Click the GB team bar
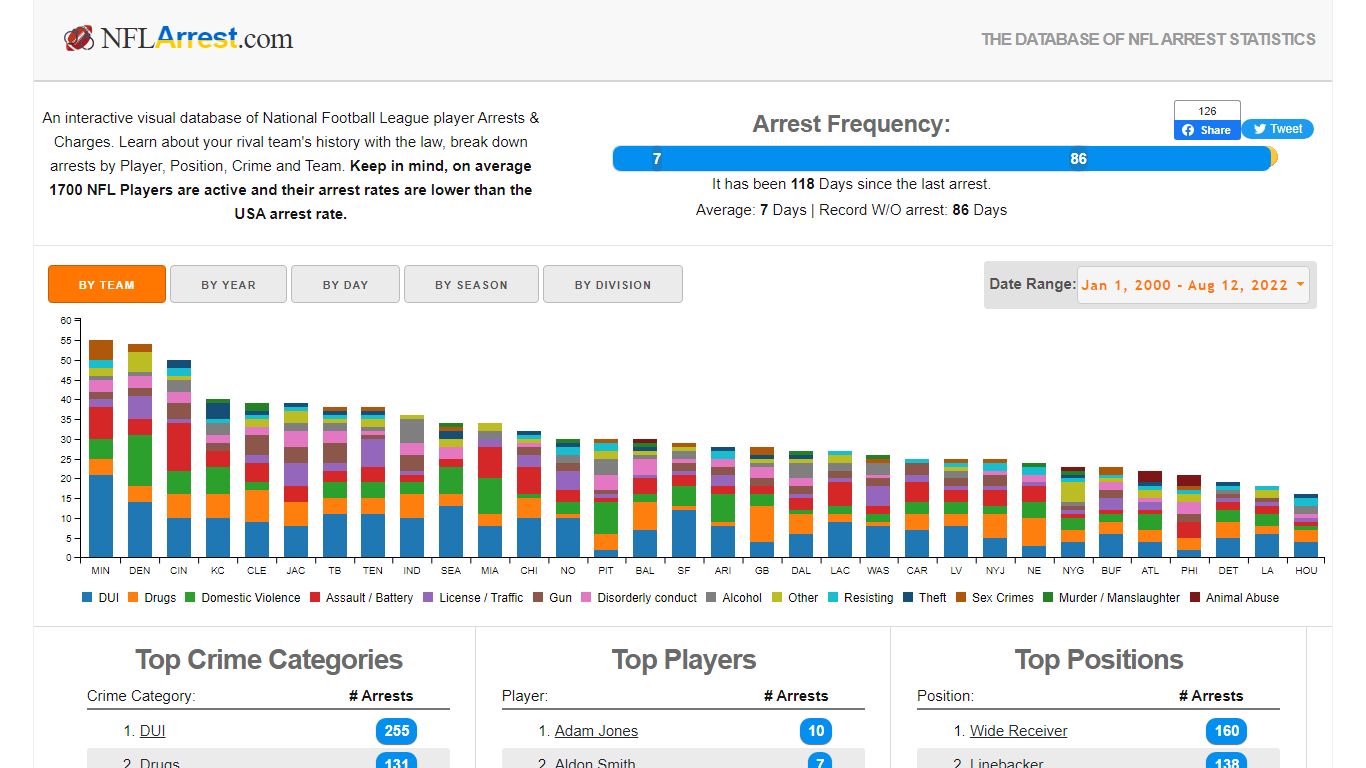Image resolution: width=1366 pixels, height=768 pixels. (x=762, y=502)
